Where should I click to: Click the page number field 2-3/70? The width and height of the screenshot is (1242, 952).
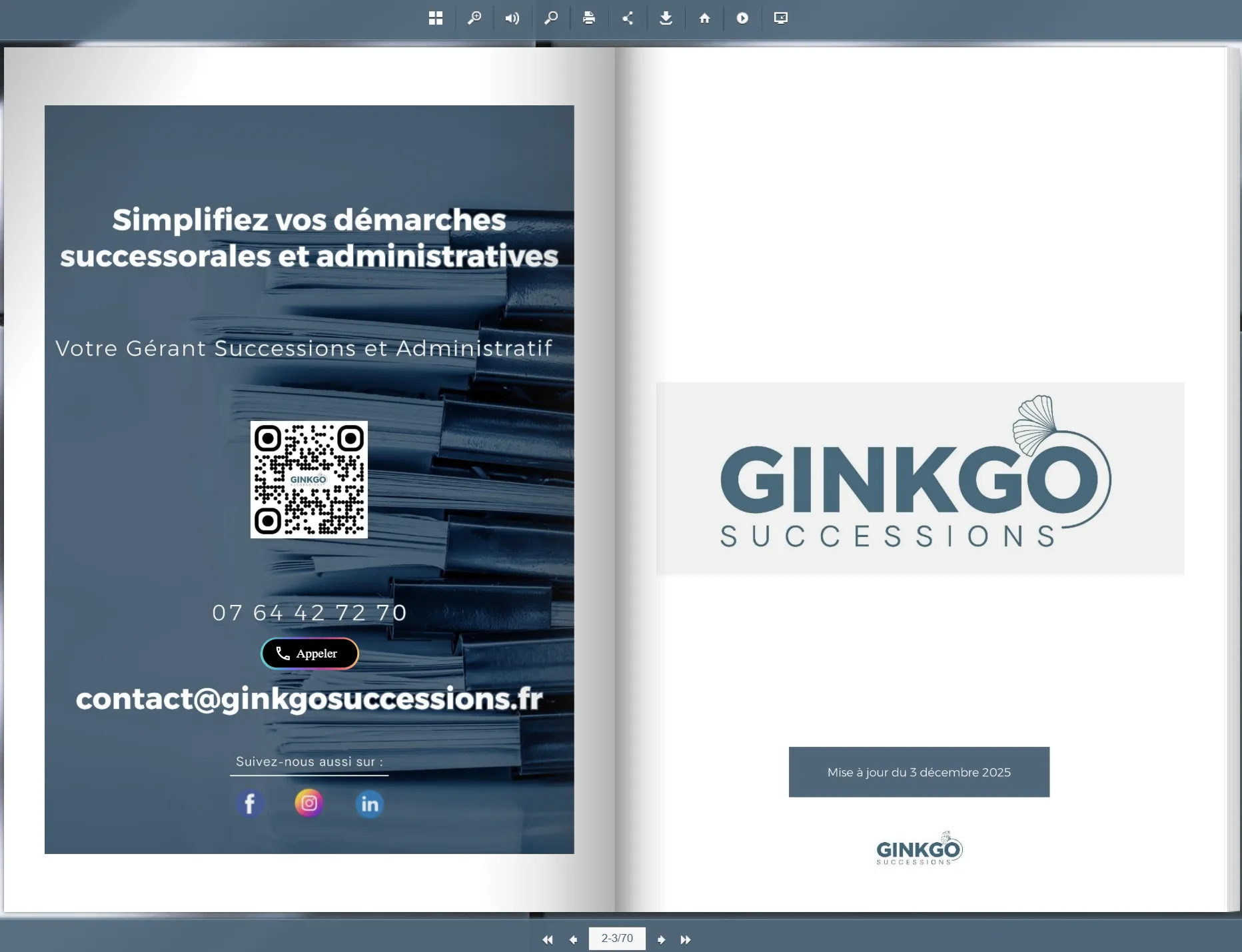617,938
